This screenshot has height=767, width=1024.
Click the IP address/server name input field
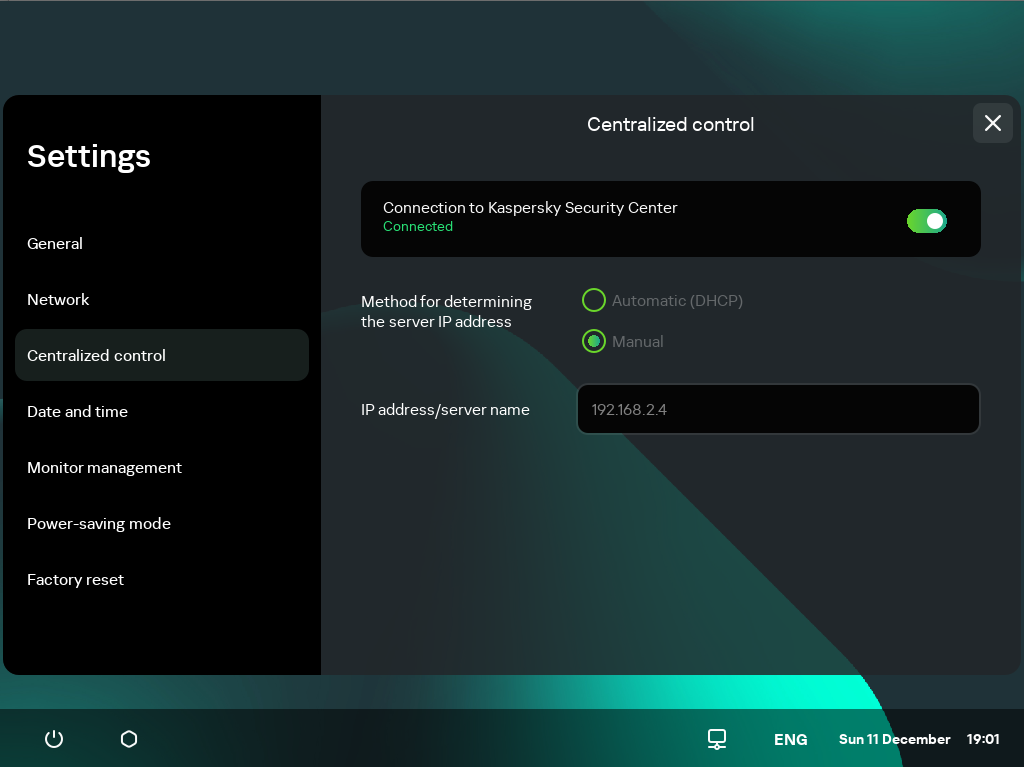778,409
